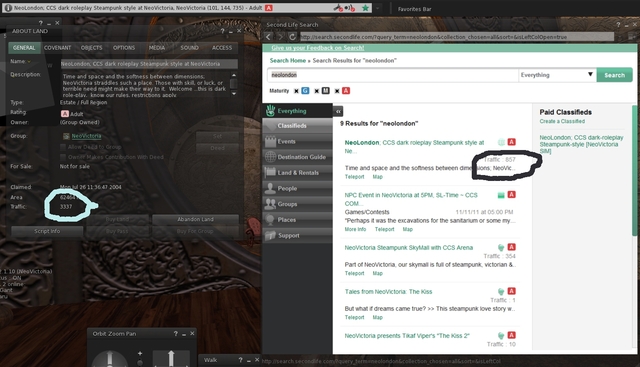Switch to the Covenant tab
640x367 pixels.
(x=58, y=48)
